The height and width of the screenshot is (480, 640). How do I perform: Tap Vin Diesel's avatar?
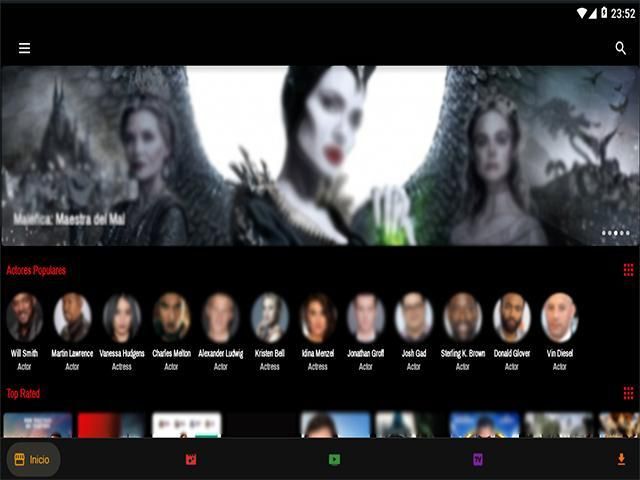point(559,318)
